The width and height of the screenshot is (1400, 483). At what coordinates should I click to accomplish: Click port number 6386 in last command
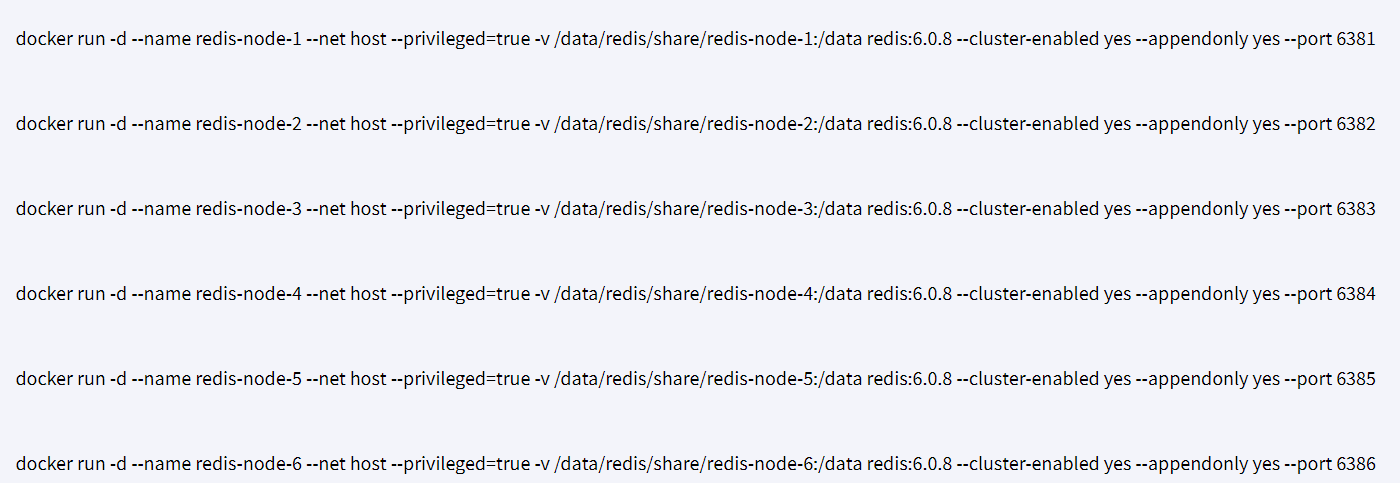pyautogui.click(x=1355, y=464)
